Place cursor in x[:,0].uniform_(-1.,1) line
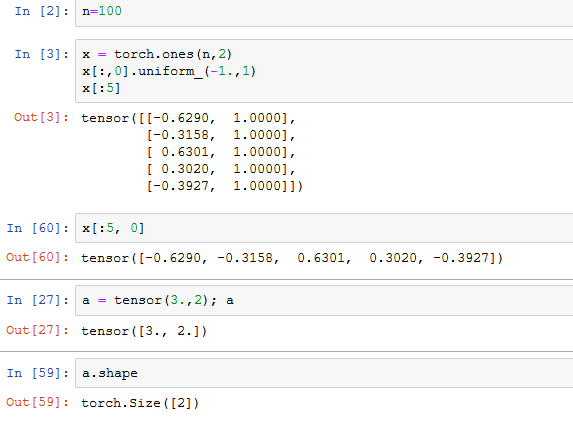573x427 pixels. tap(169, 71)
